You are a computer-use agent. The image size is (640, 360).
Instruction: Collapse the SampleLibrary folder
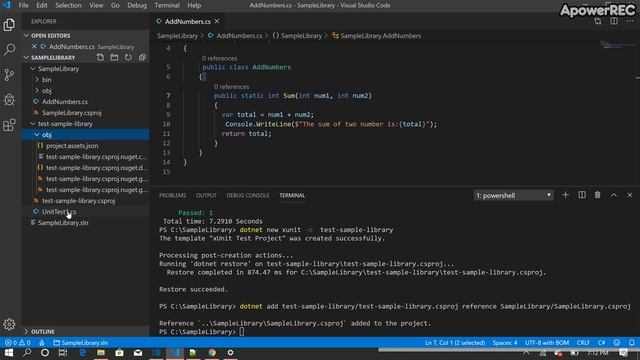pyautogui.click(x=33, y=69)
